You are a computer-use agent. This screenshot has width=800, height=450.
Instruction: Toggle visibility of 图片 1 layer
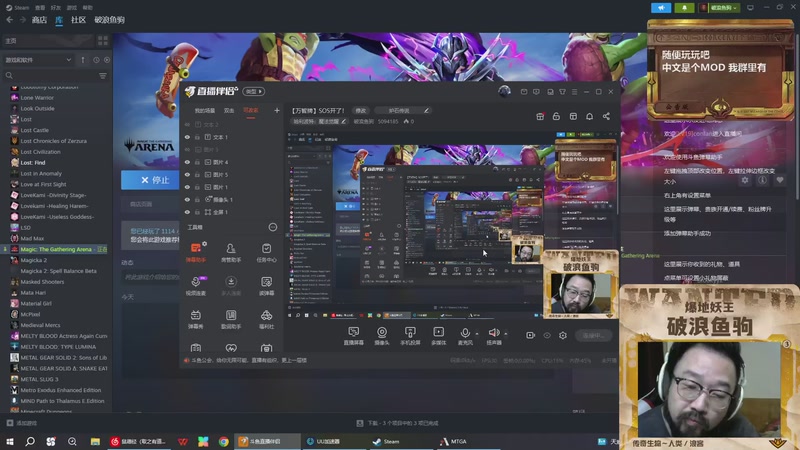tap(187, 187)
